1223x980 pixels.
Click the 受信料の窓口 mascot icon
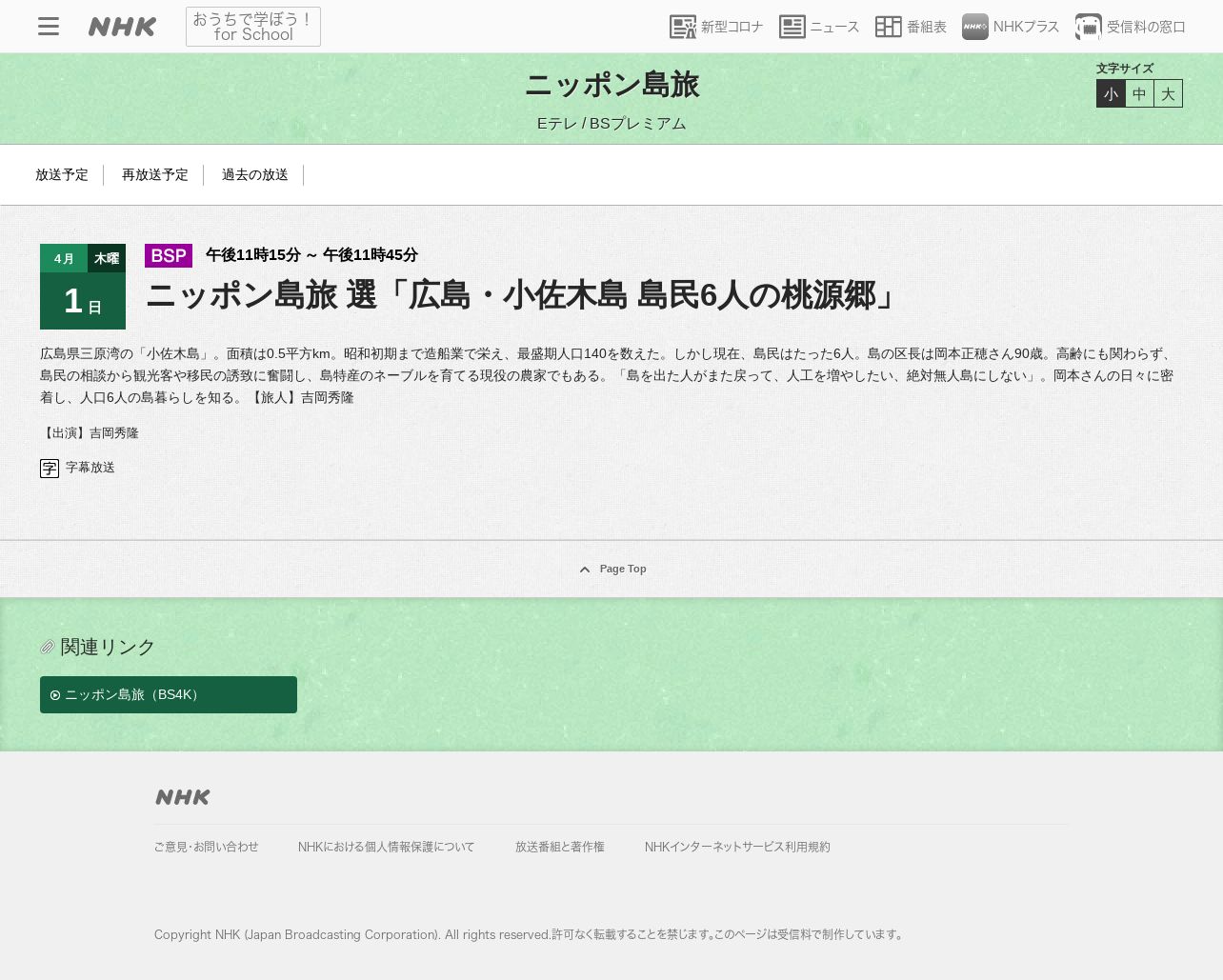(1089, 27)
